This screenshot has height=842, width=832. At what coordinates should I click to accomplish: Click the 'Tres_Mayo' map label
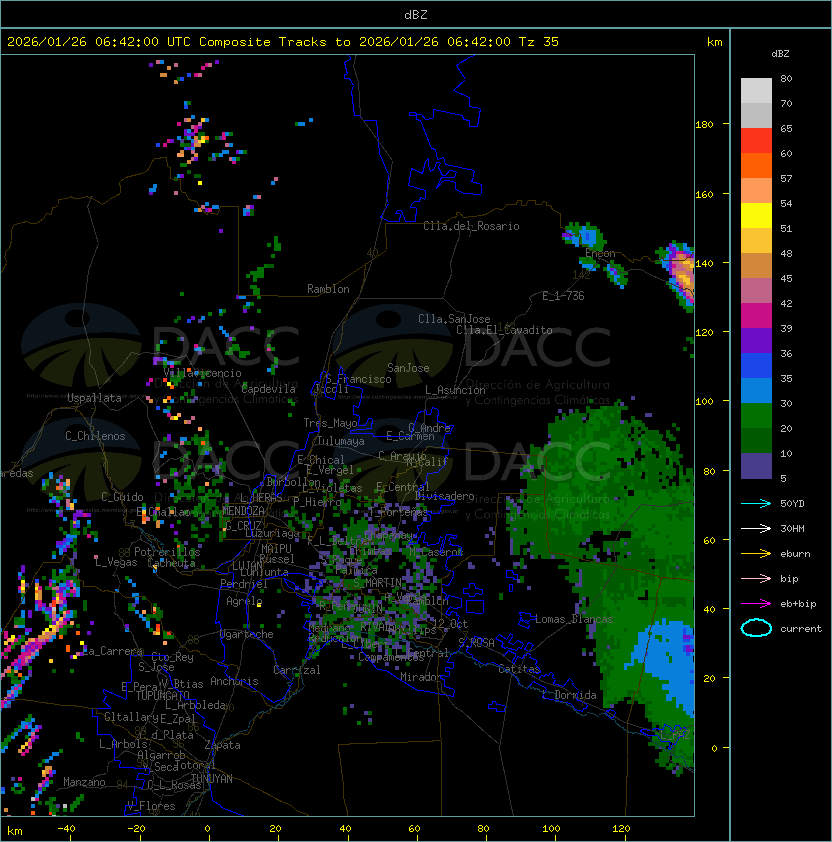[330, 423]
